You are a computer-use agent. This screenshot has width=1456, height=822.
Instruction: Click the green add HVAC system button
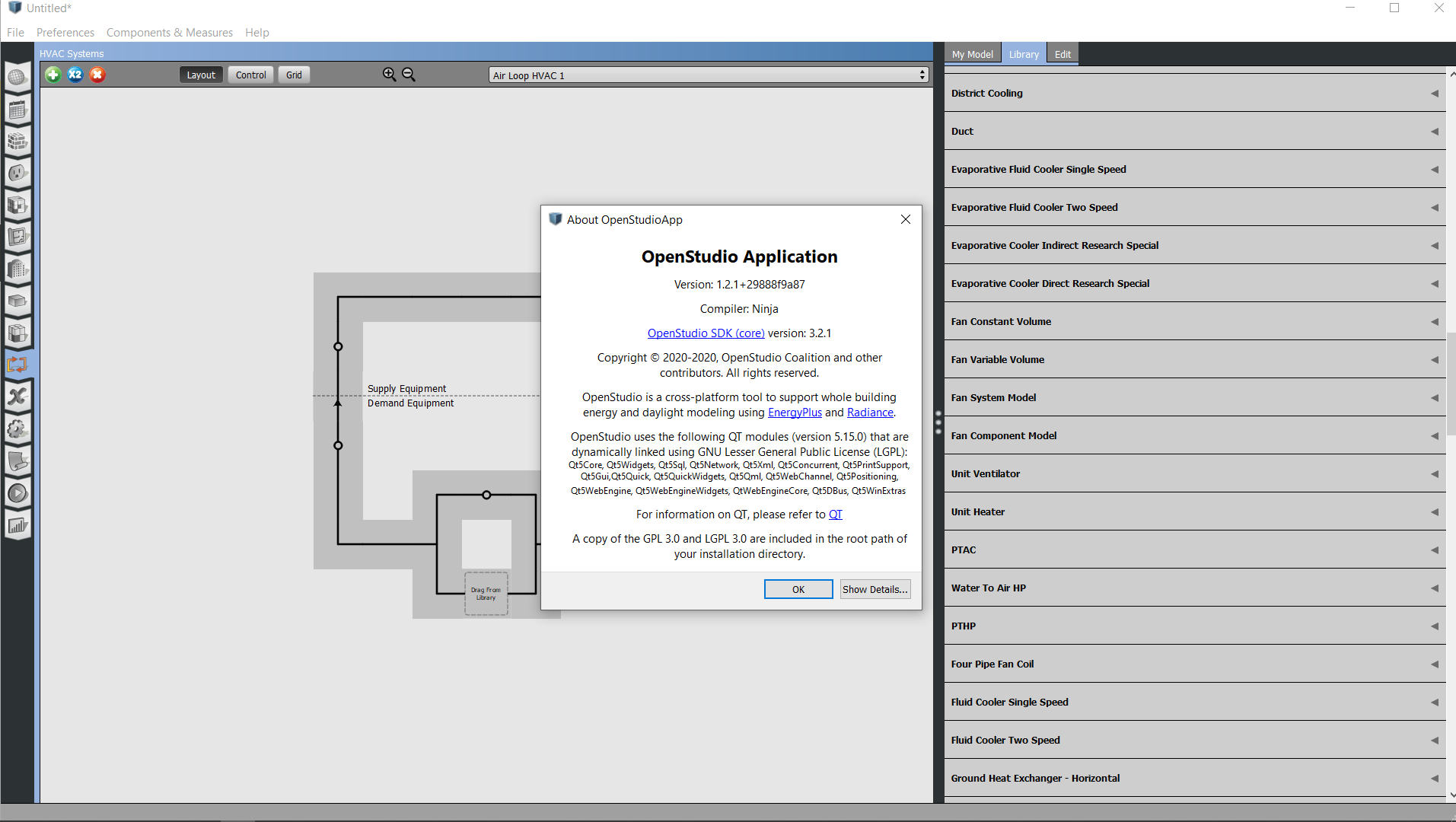click(x=53, y=75)
